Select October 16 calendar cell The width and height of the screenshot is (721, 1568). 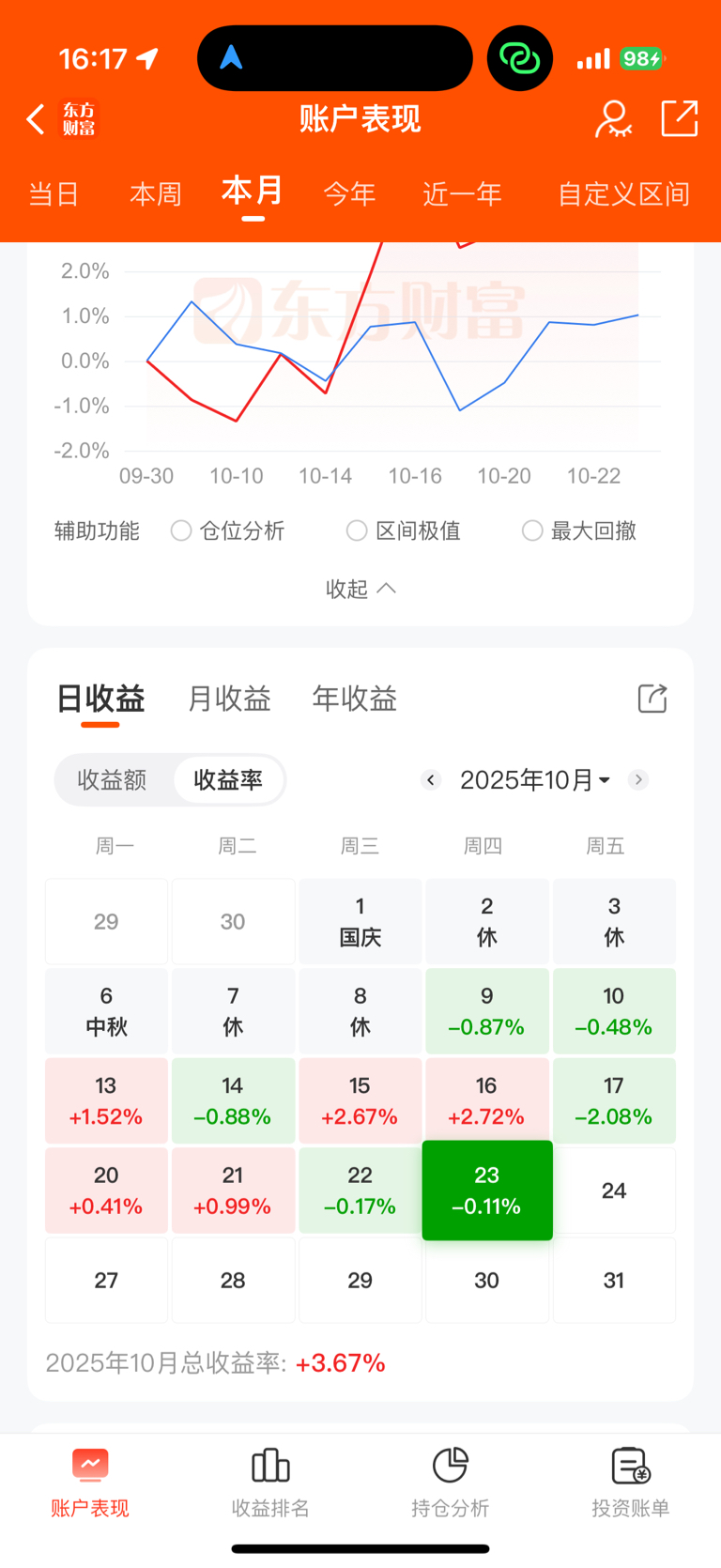pyautogui.click(x=486, y=1101)
